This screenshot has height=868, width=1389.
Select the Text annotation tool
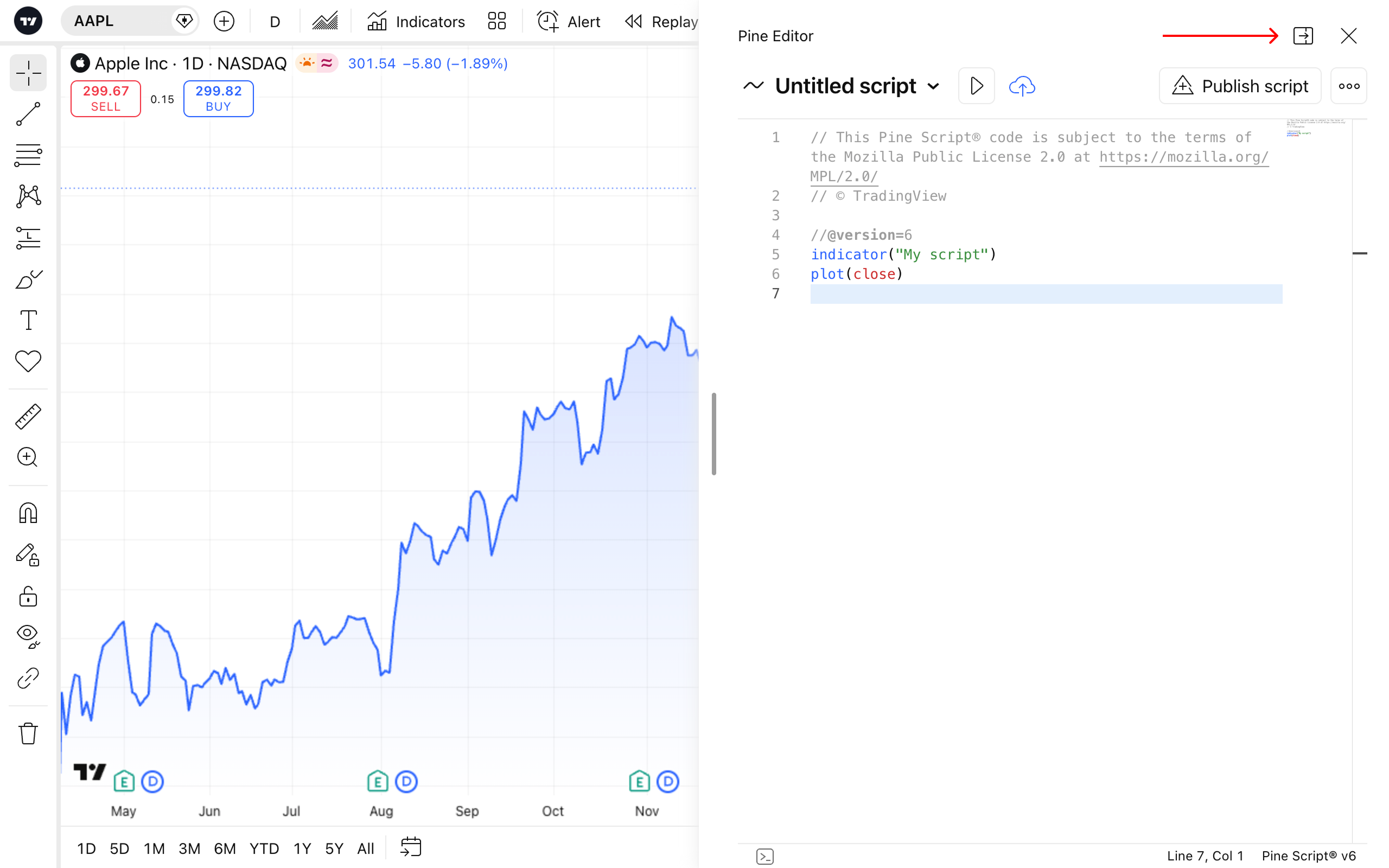(28, 320)
